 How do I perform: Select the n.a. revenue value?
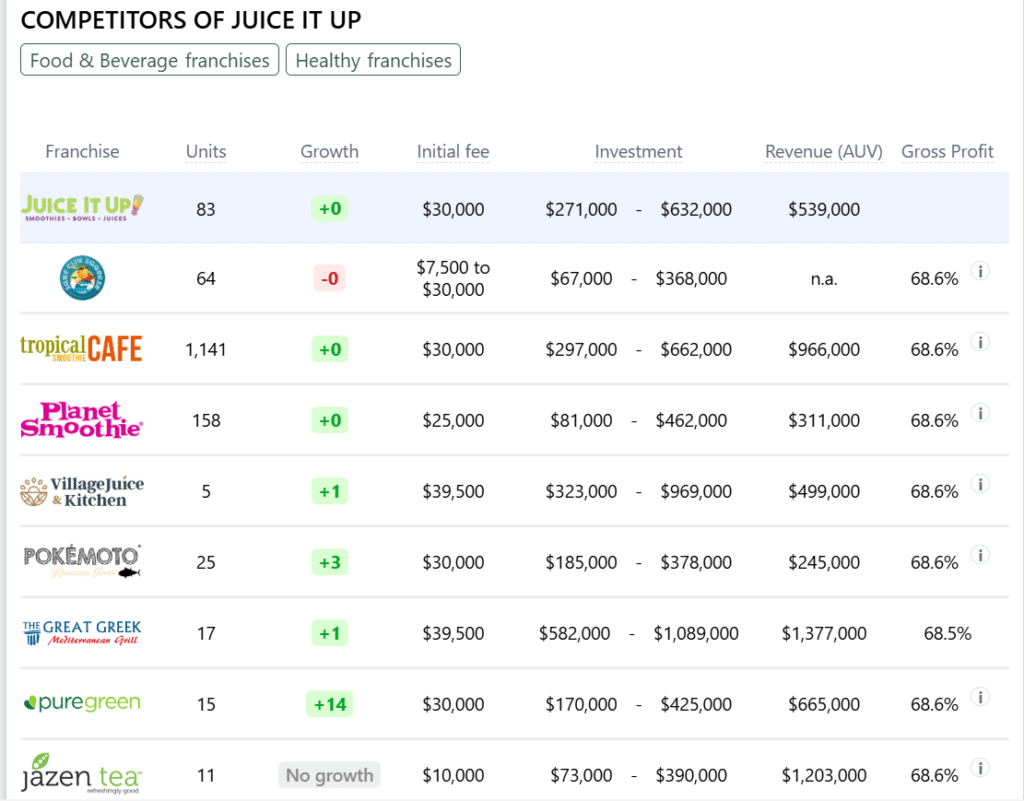click(824, 279)
